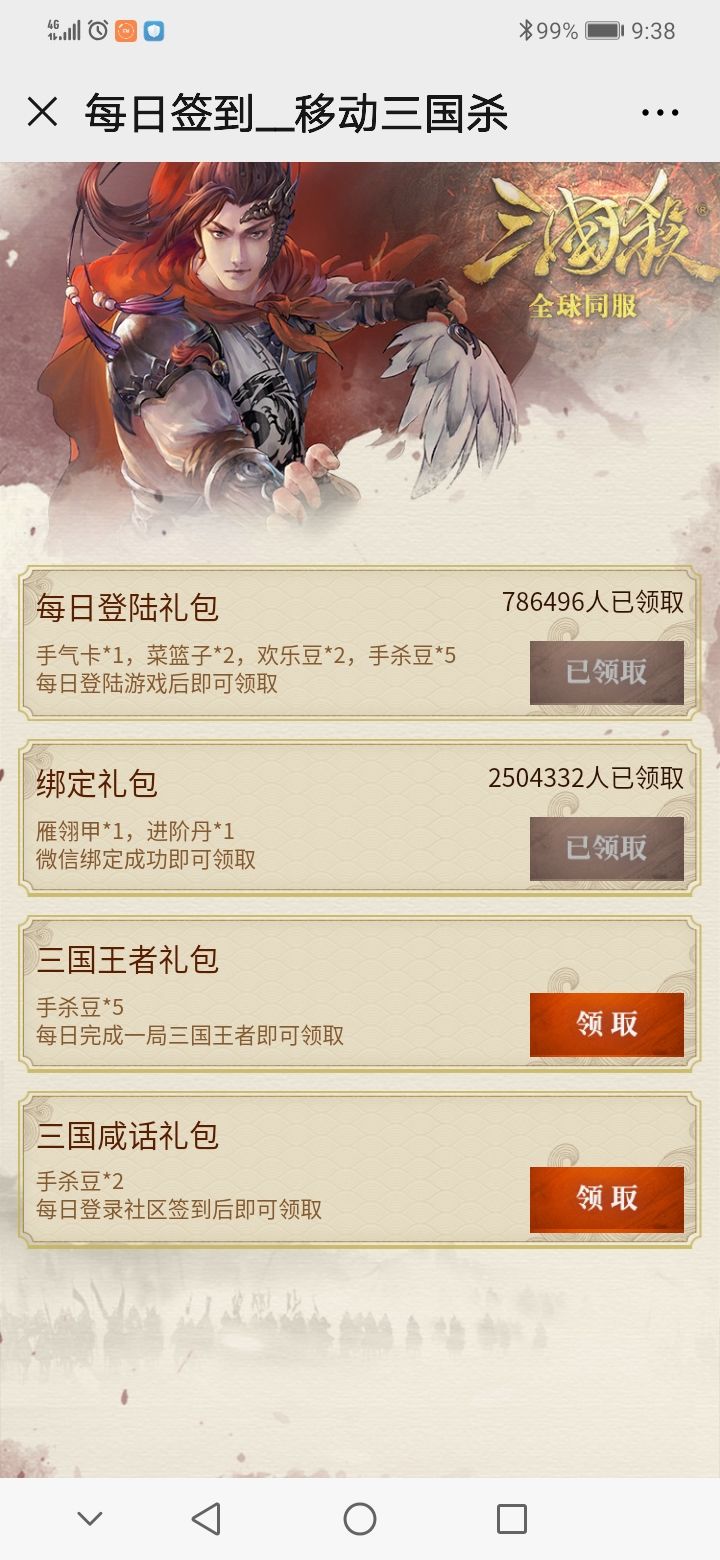
Task: Tap the orange app notification icon
Action: point(126,31)
